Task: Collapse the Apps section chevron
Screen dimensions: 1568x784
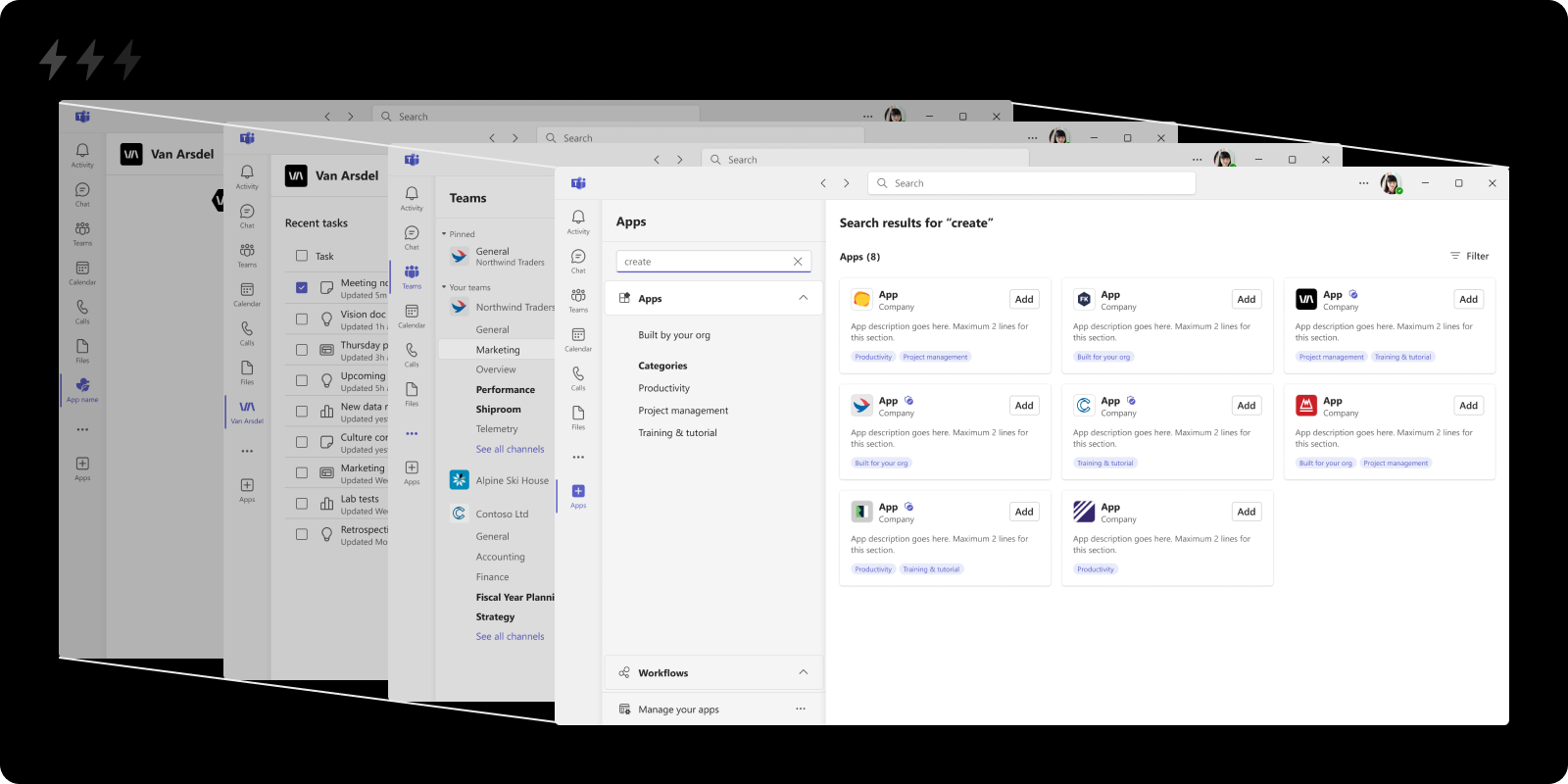Action: pyautogui.click(x=803, y=298)
